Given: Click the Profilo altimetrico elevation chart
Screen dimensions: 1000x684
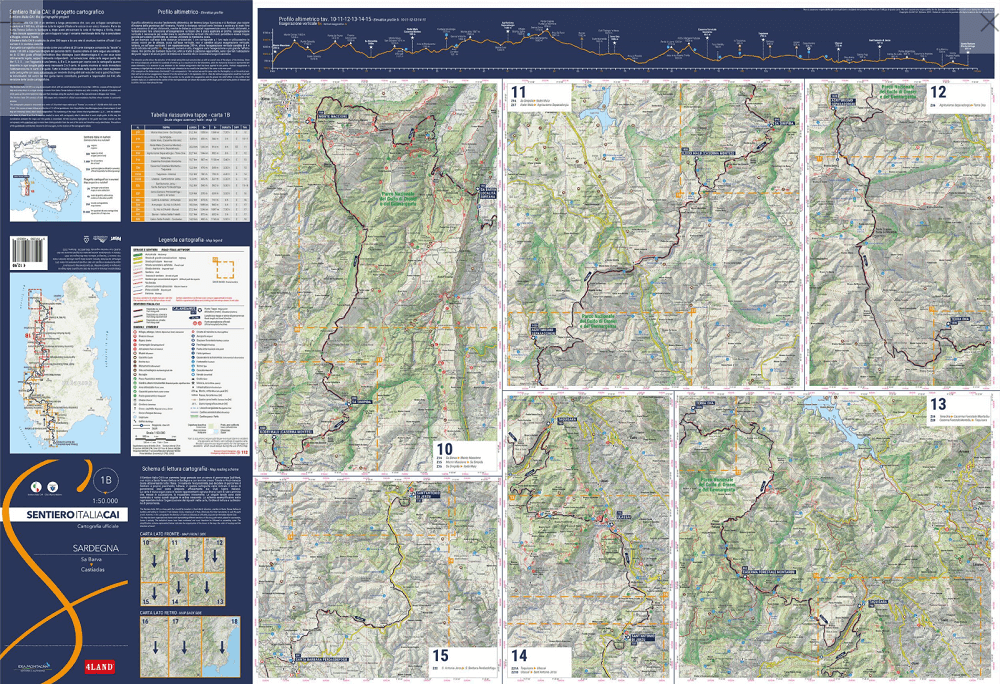Looking at the screenshot, I should point(620,45).
